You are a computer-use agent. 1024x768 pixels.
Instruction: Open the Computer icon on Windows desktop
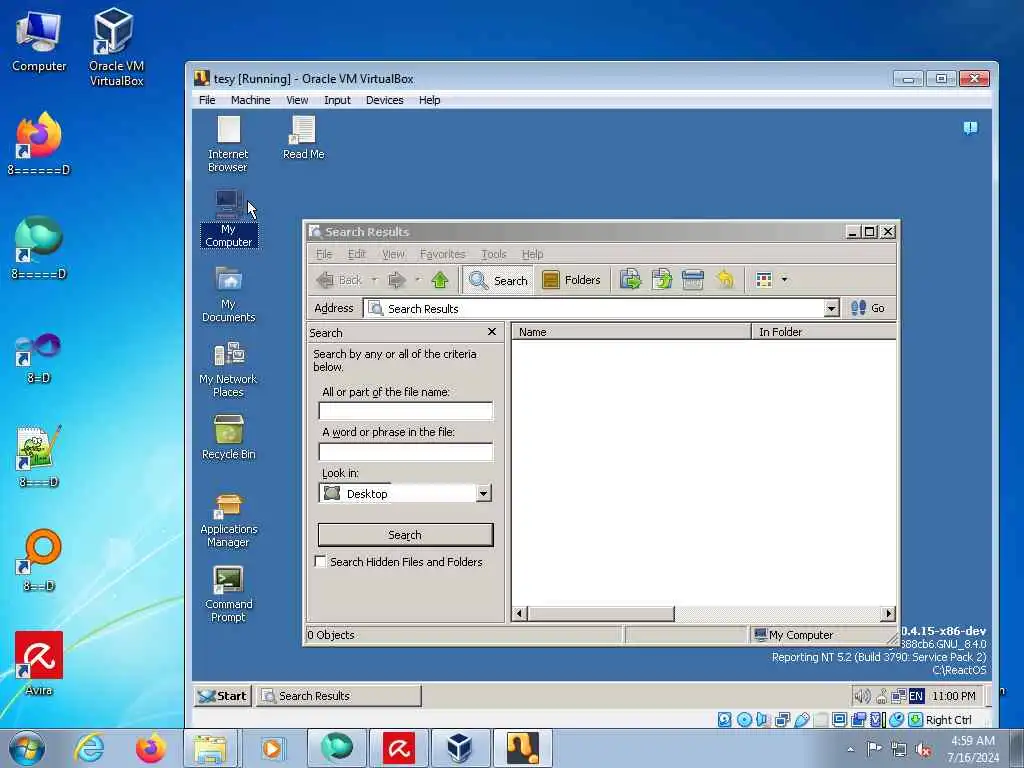coord(39,40)
